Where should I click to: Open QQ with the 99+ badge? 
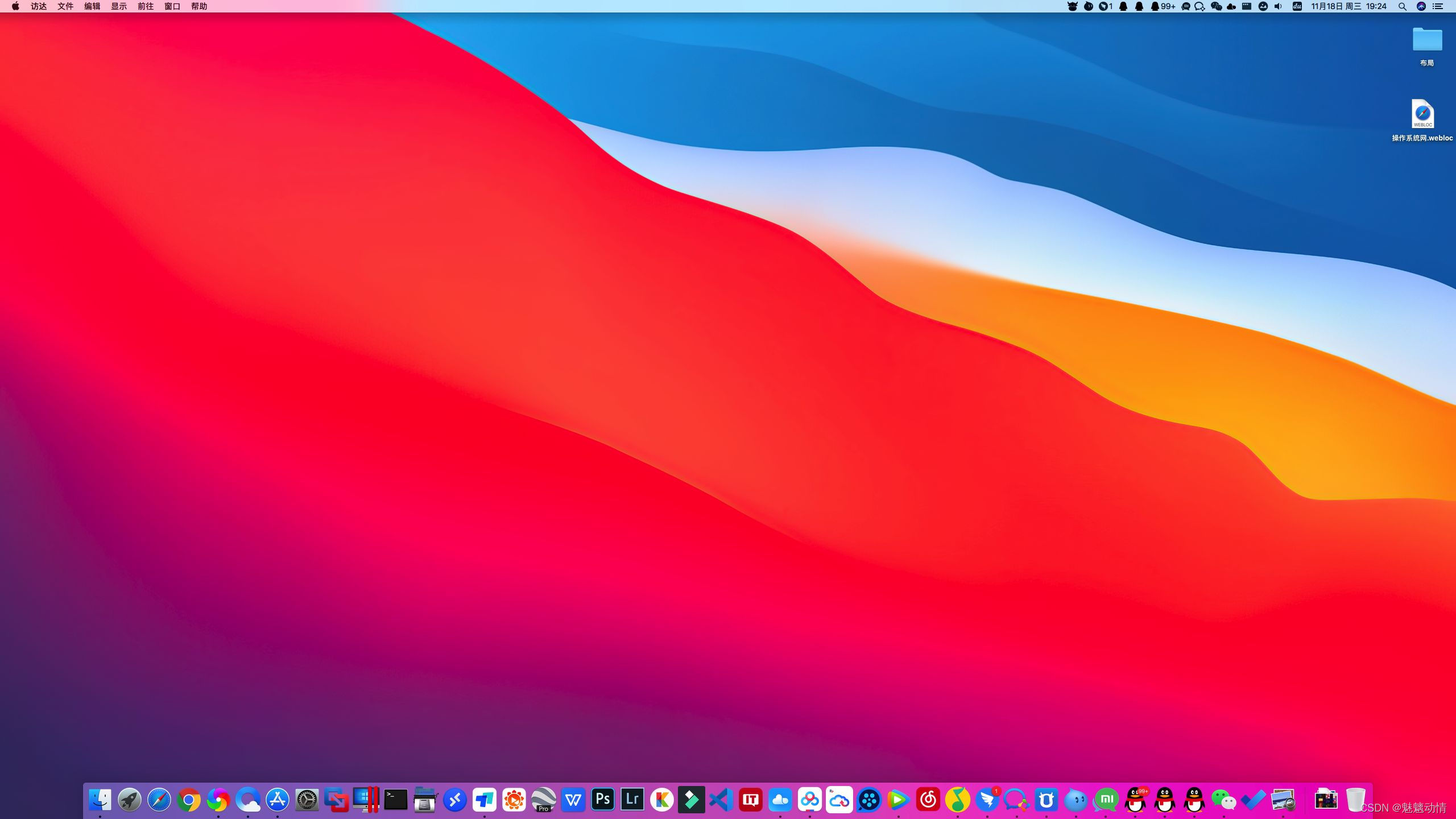(x=1136, y=800)
